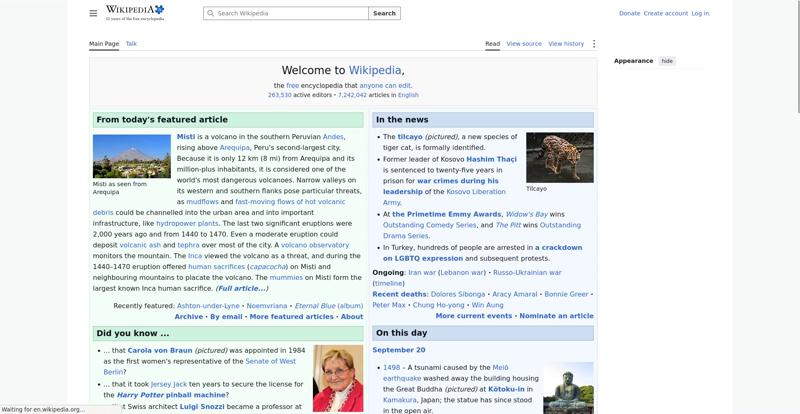Select the Main Page tab
Screen dimensions: 800x414
[104, 44]
